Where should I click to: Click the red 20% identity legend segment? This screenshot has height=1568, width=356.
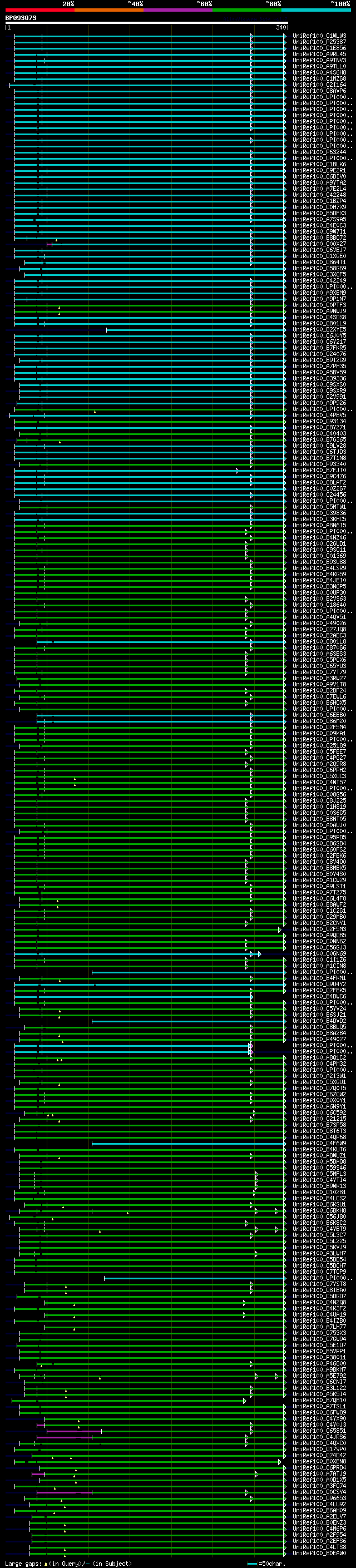39,10
